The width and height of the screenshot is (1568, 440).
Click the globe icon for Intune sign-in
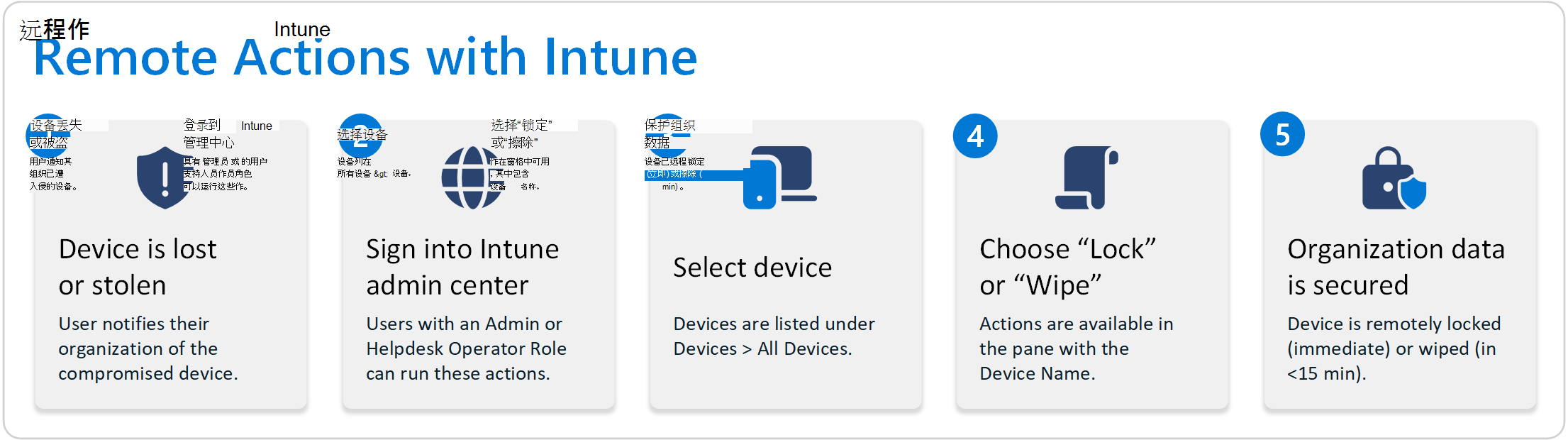click(x=472, y=177)
